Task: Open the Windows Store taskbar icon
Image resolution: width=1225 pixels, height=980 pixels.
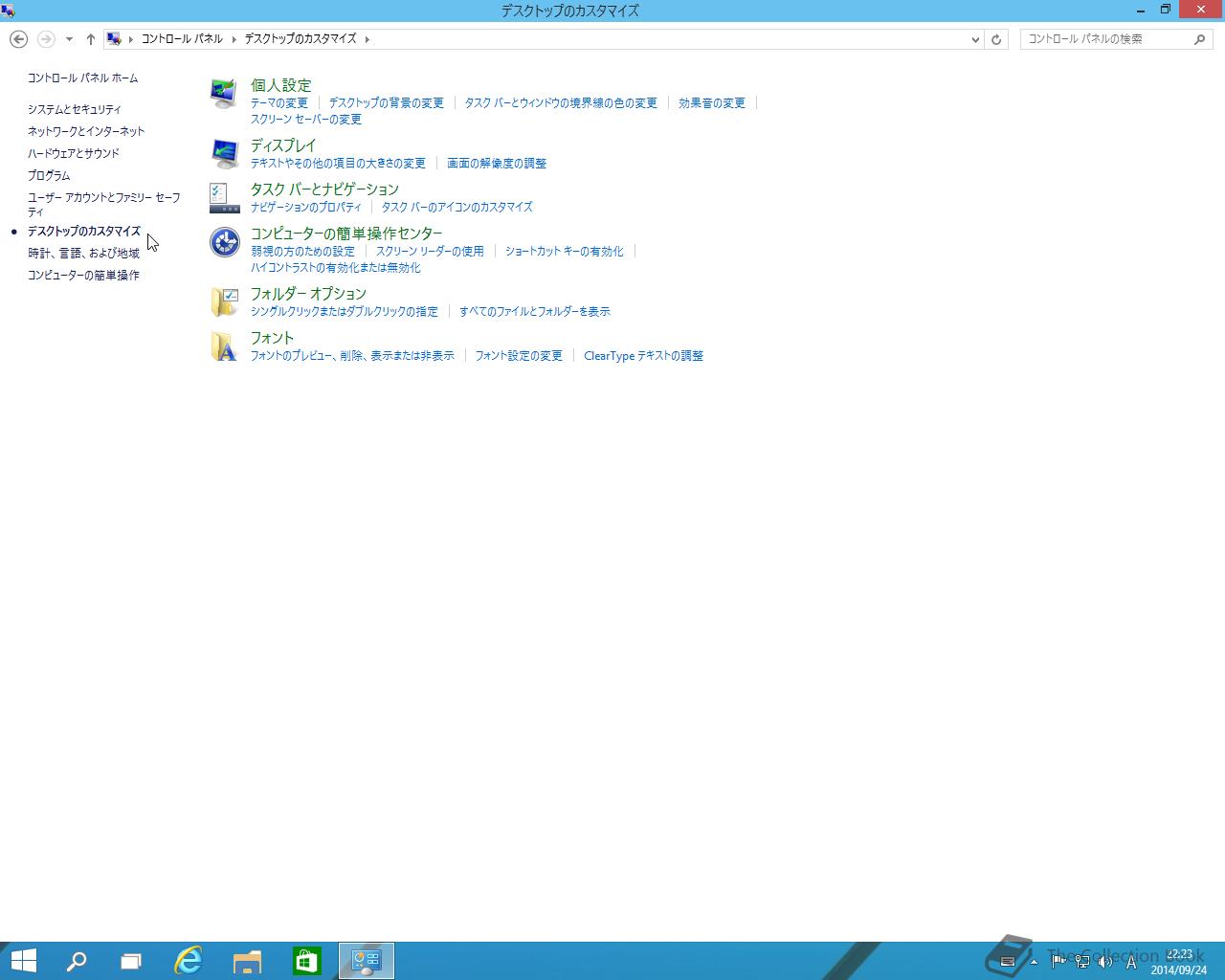Action: 307,961
